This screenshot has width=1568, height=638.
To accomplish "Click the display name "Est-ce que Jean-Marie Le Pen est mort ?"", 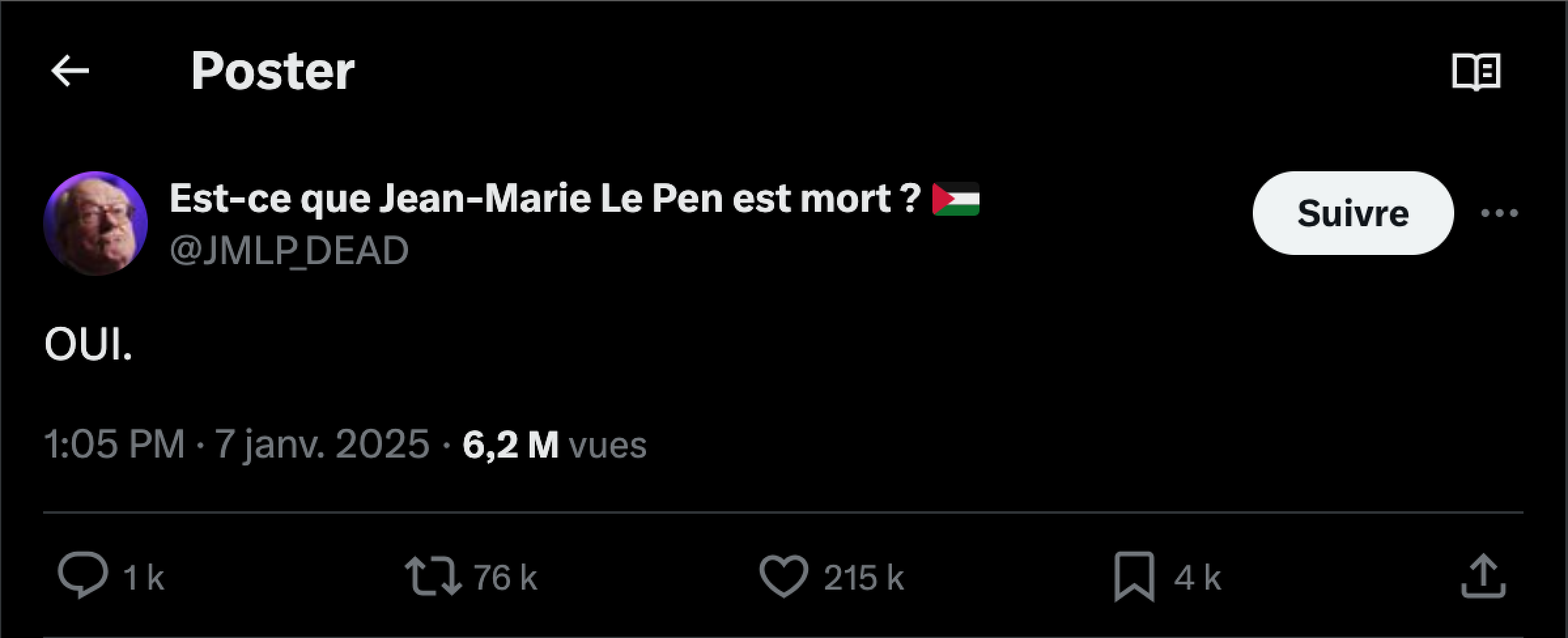I will pos(545,198).
